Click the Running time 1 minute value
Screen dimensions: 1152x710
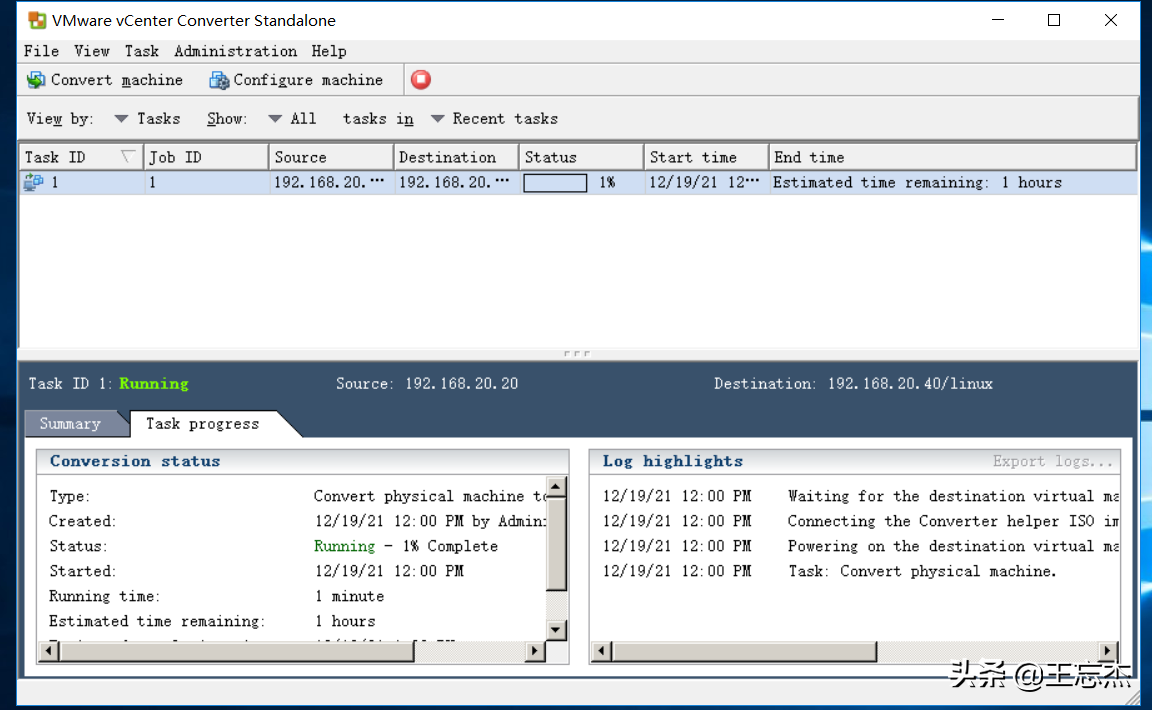pos(350,596)
